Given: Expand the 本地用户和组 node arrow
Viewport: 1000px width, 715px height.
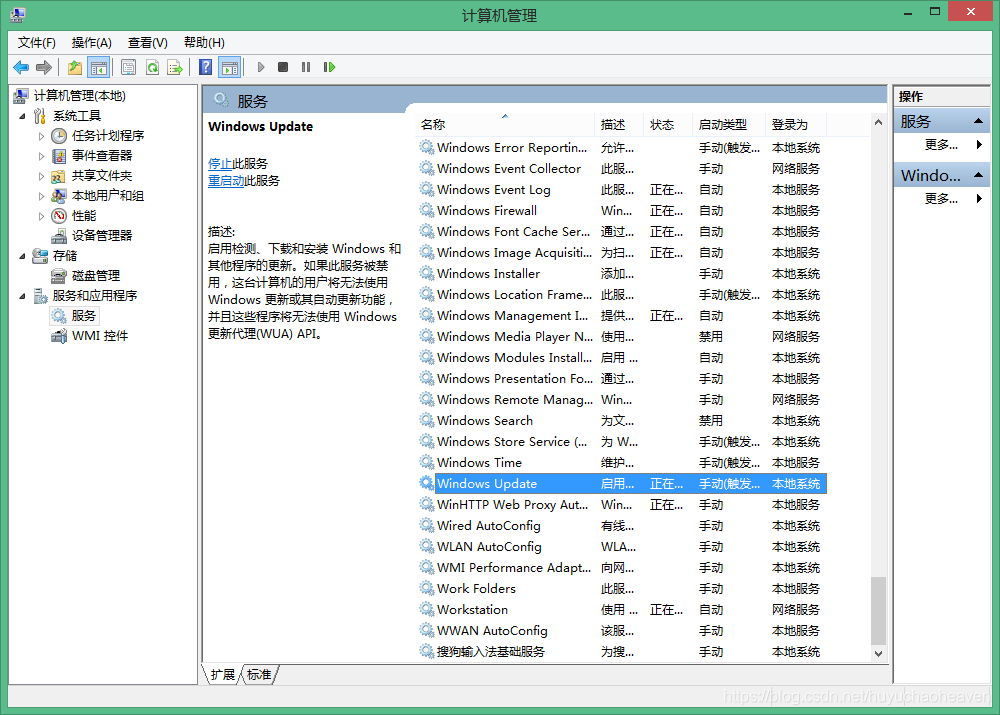Looking at the screenshot, I should point(41,196).
